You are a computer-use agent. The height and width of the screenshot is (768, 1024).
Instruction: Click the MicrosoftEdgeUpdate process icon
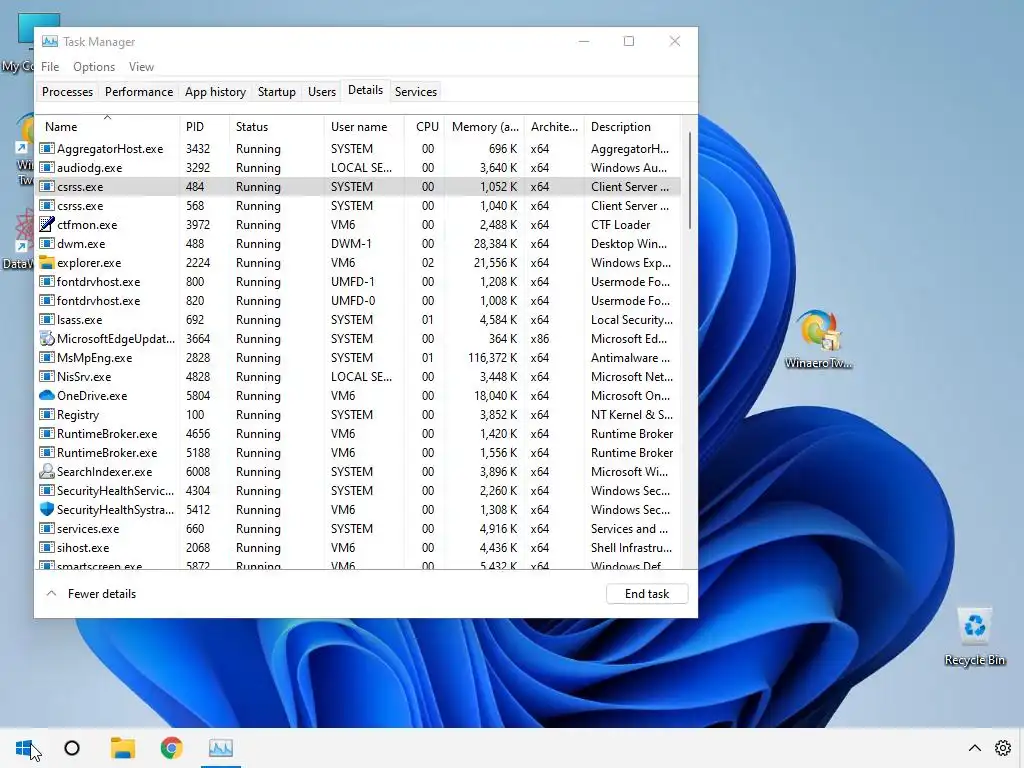click(46, 338)
